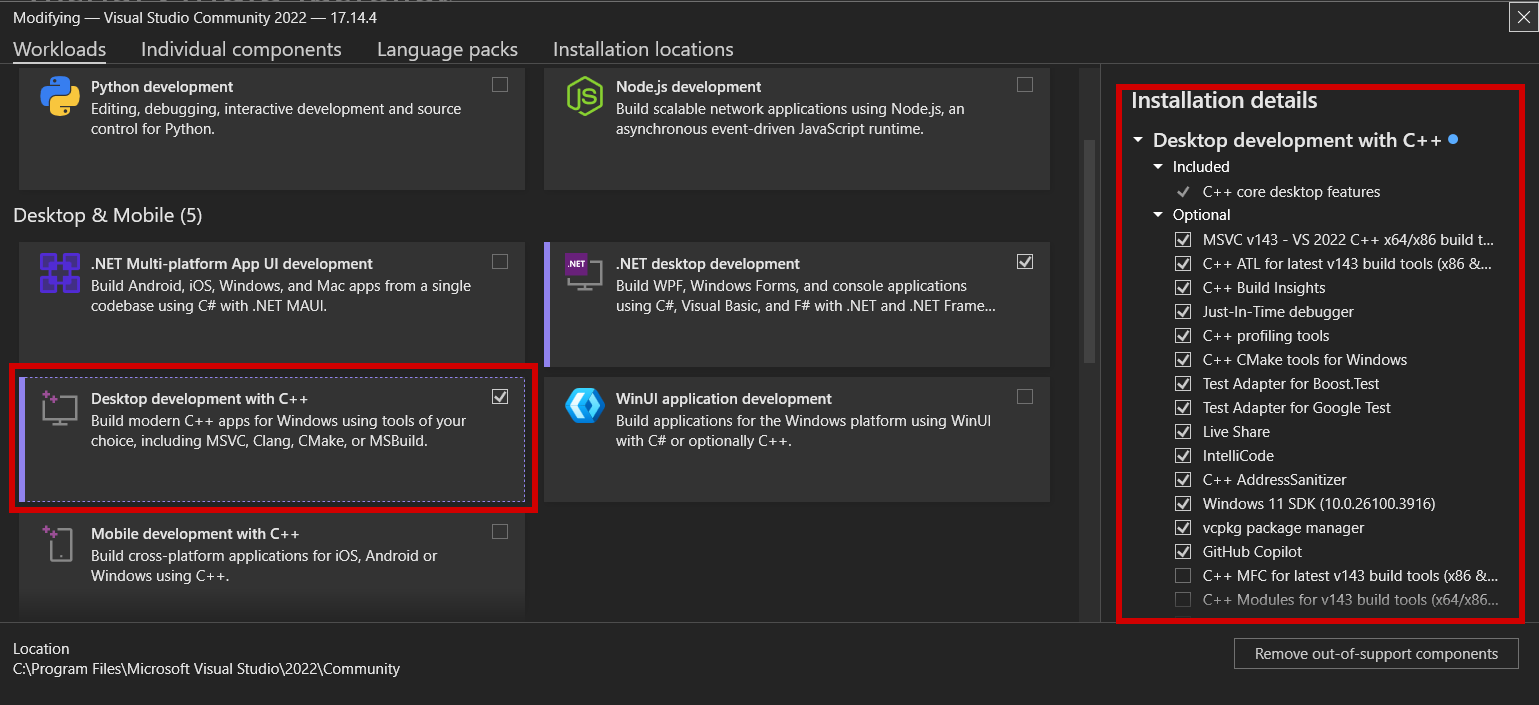Uncheck C++ ATL for latest v143 build tools
Image resolution: width=1539 pixels, height=705 pixels.
(1183, 264)
